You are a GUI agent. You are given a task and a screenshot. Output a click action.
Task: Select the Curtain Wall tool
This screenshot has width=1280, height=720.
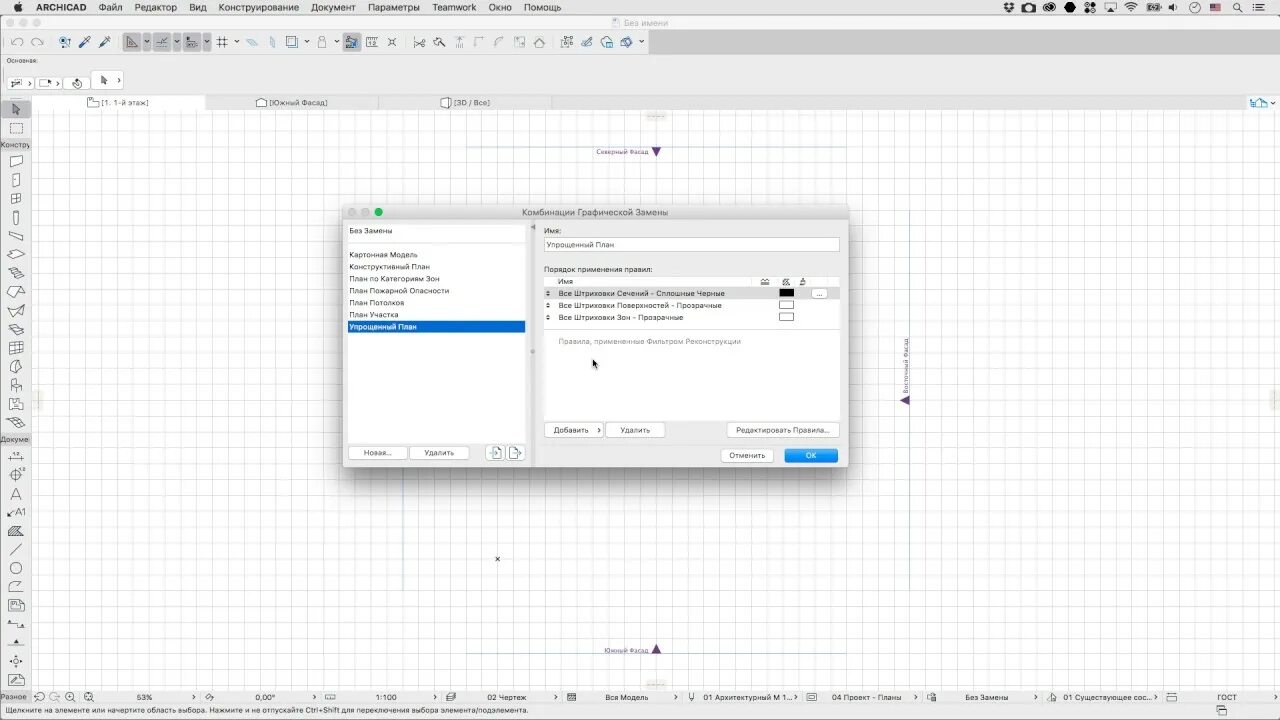coord(16,348)
